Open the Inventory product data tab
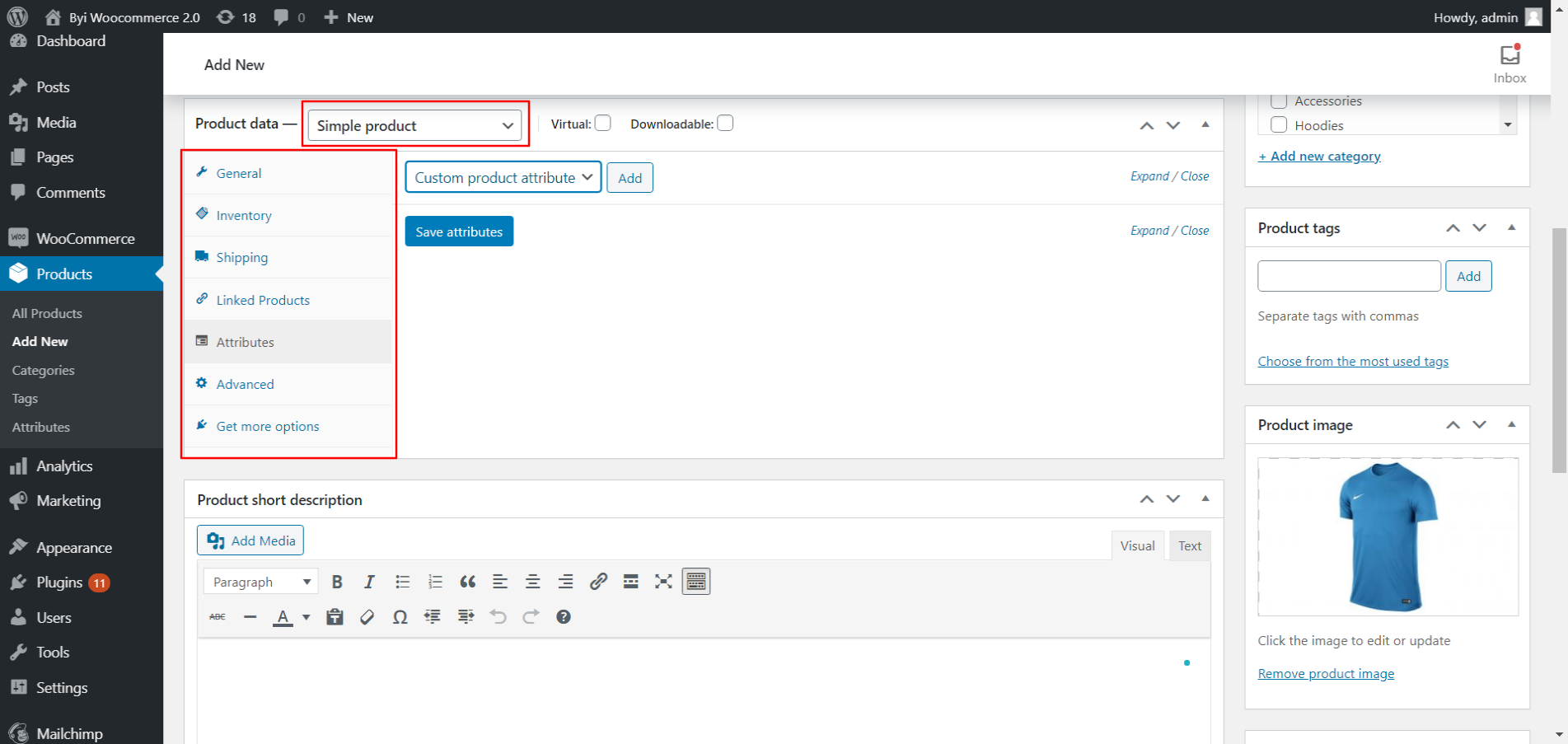The width and height of the screenshot is (1568, 744). 243,215
